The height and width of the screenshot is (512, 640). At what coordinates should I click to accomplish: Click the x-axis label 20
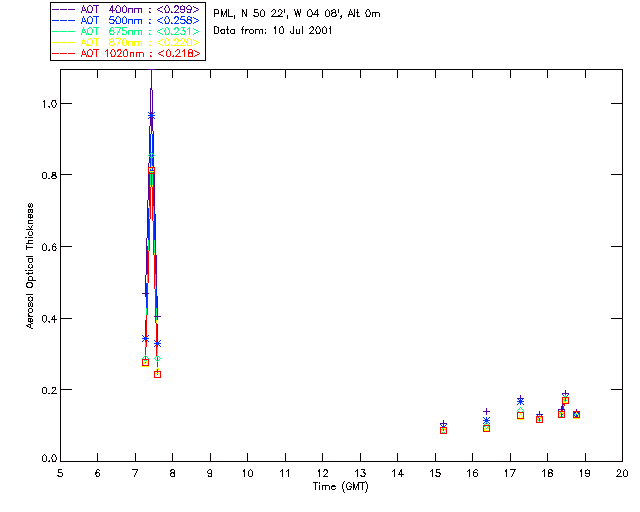pyautogui.click(x=622, y=473)
